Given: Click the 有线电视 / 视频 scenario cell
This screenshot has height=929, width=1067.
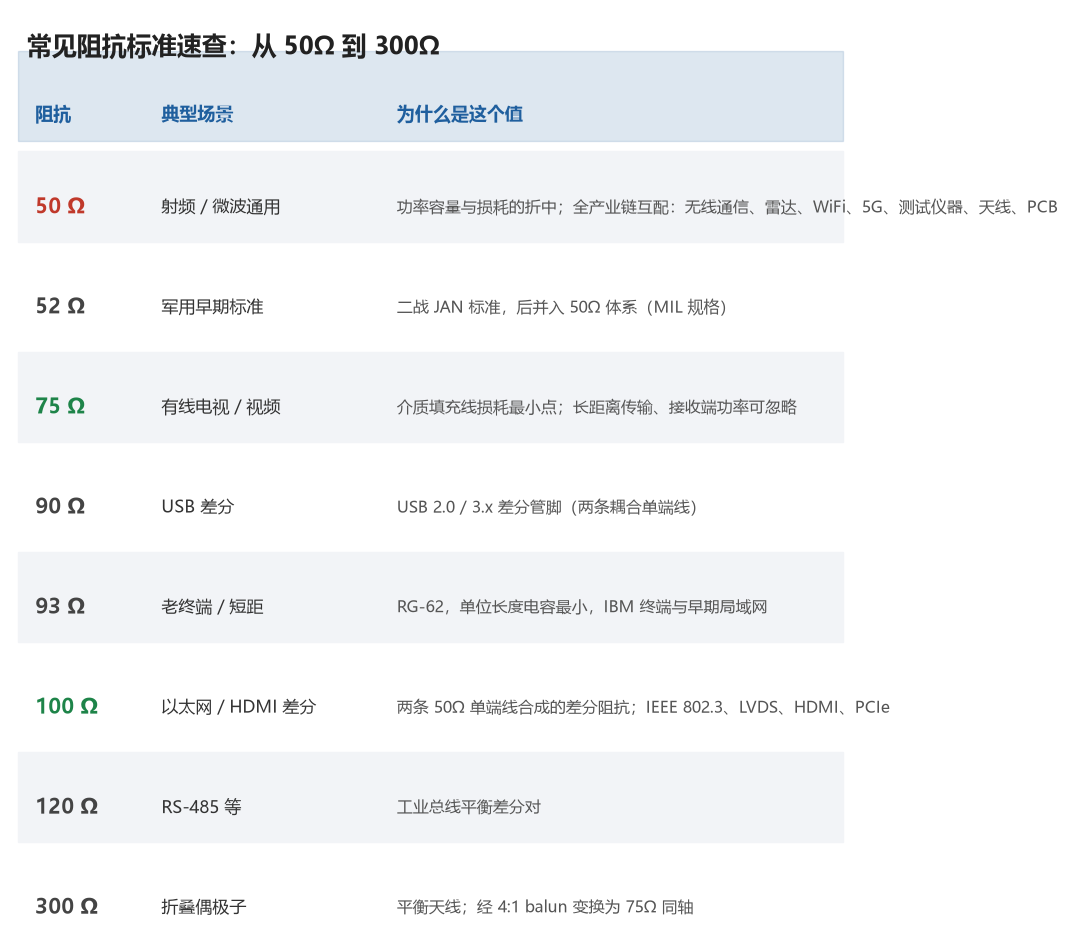Looking at the screenshot, I should click(220, 406).
